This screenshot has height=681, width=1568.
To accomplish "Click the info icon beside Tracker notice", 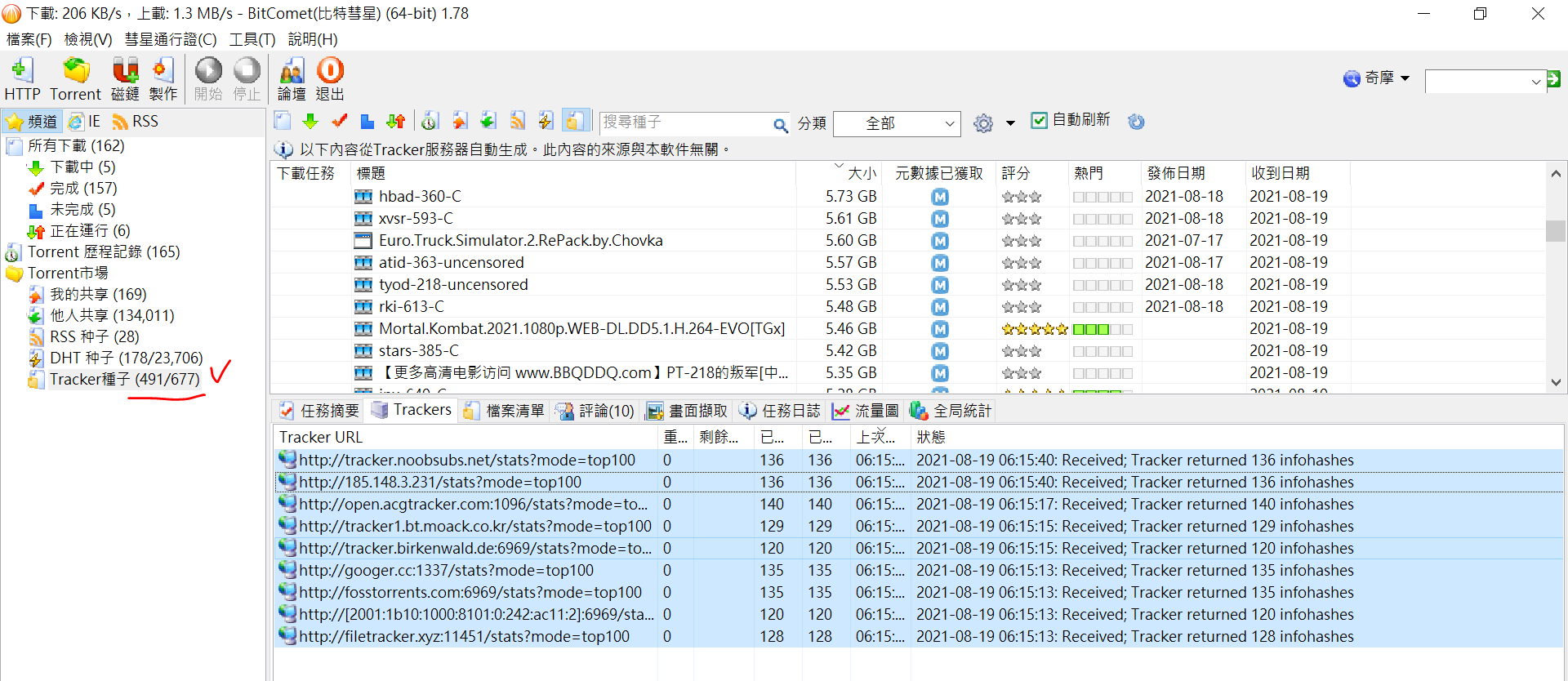I will [x=283, y=150].
